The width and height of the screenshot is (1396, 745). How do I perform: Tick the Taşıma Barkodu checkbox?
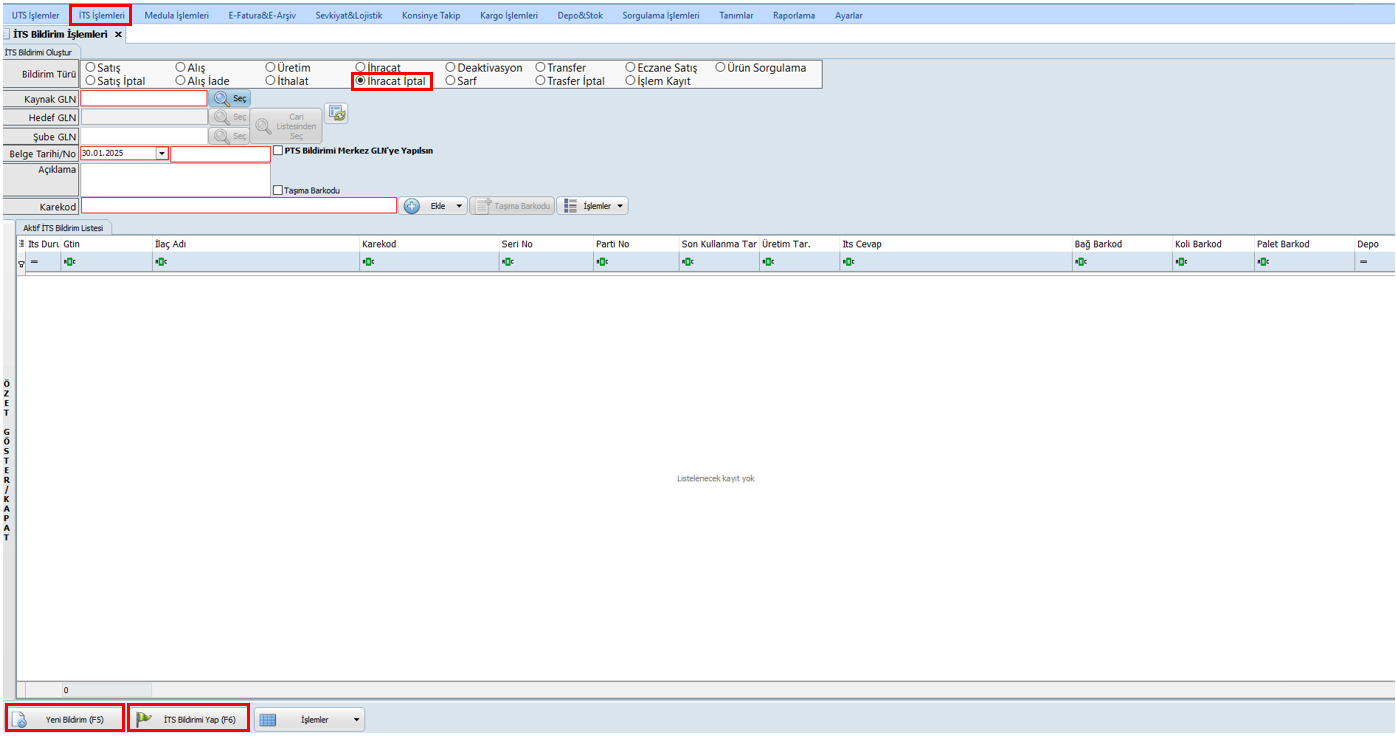[278, 190]
